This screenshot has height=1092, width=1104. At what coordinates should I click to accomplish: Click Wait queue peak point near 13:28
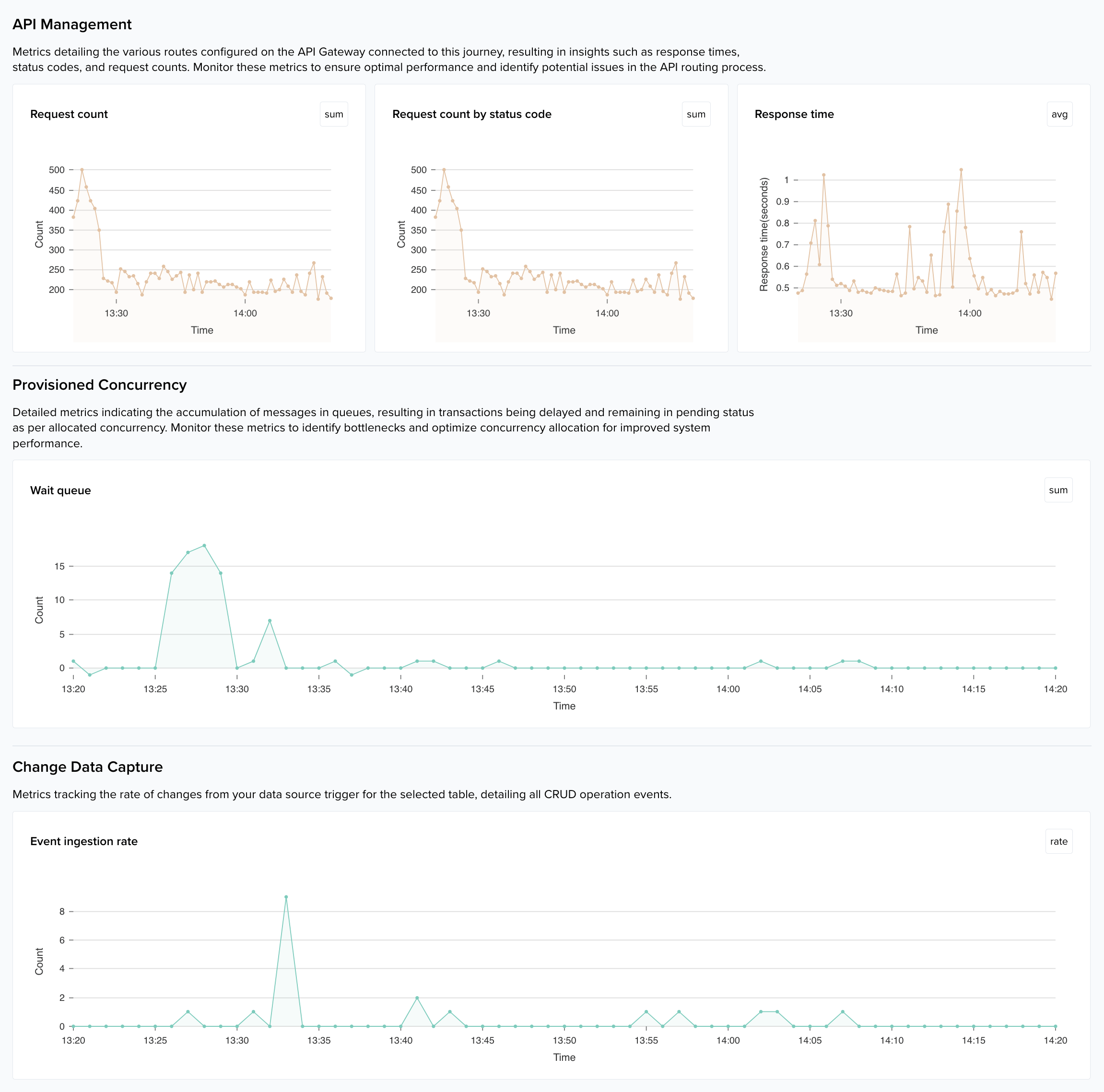click(204, 546)
